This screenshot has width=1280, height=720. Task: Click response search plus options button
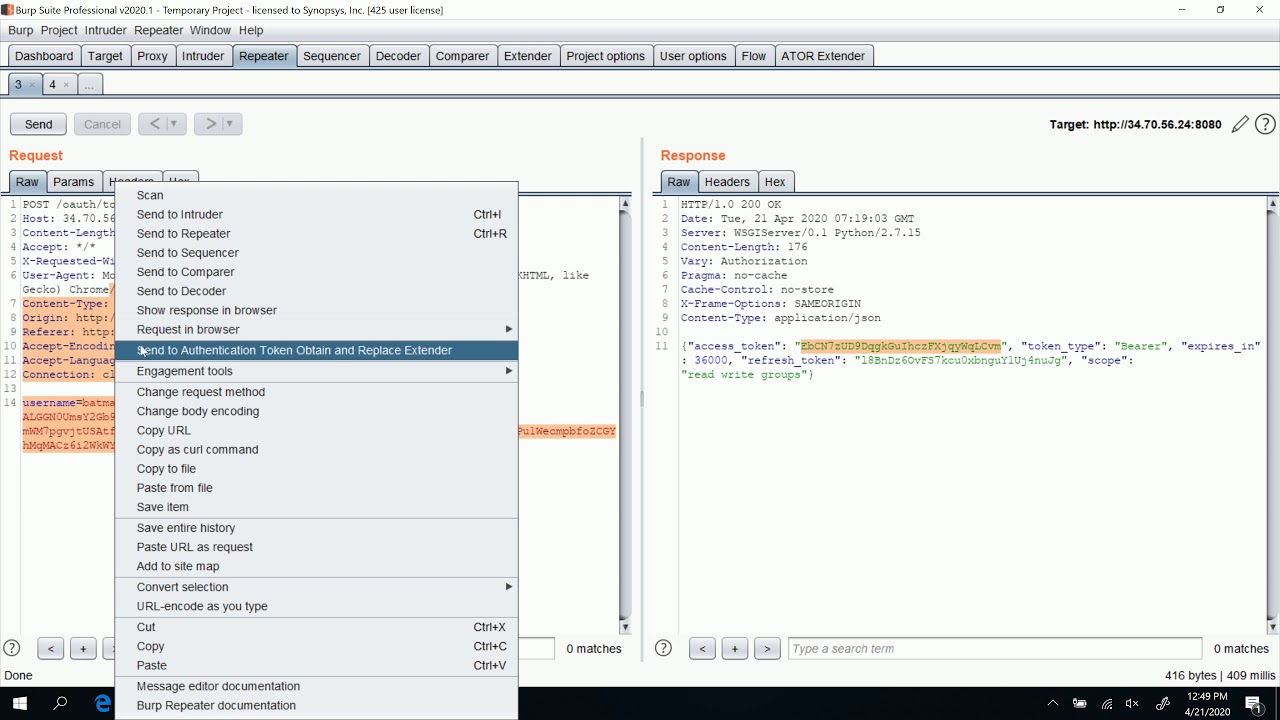(734, 649)
